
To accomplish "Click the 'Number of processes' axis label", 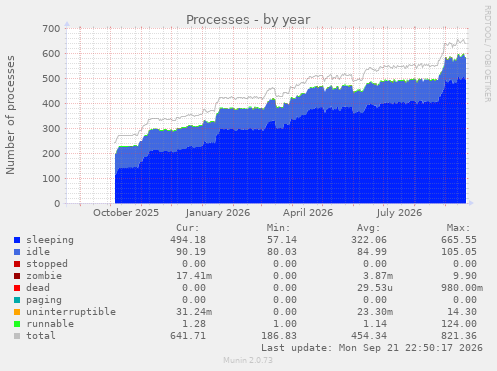I will pyautogui.click(x=10, y=115).
